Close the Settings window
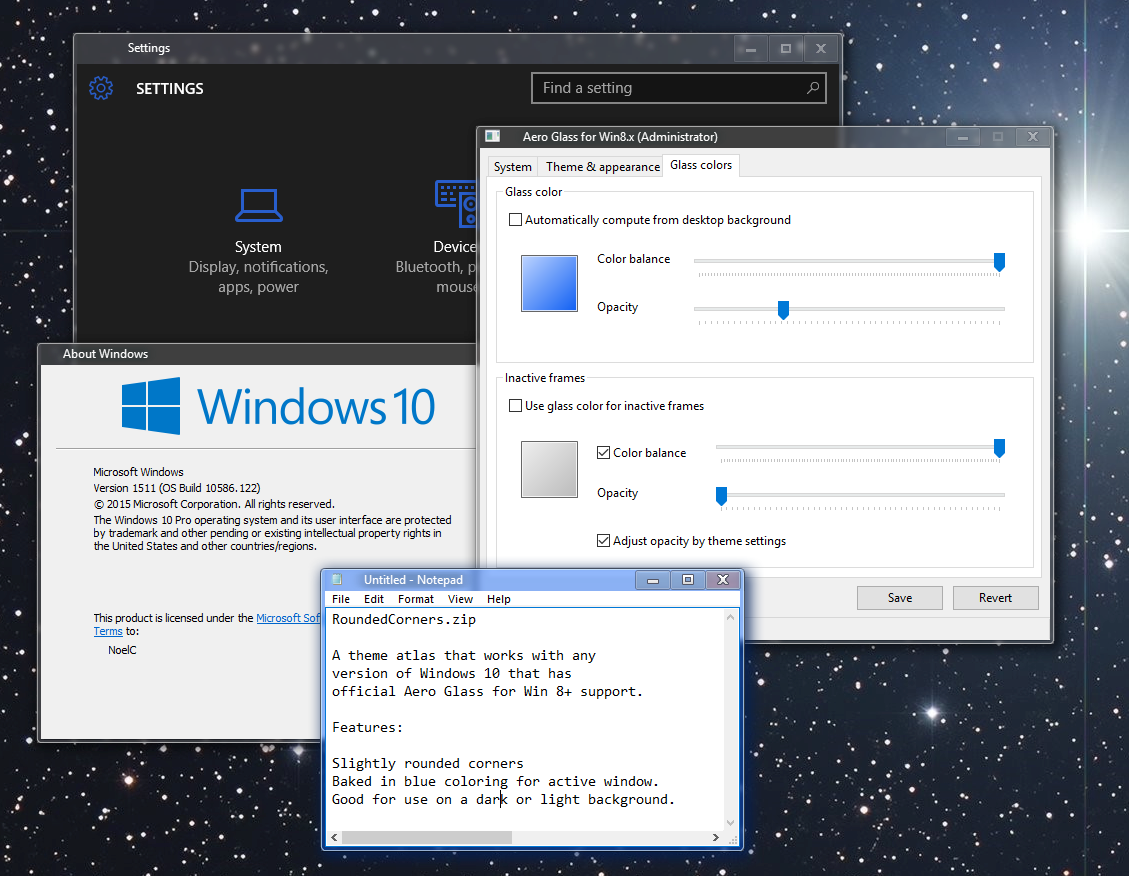This screenshot has height=876, width=1129. coord(821,49)
